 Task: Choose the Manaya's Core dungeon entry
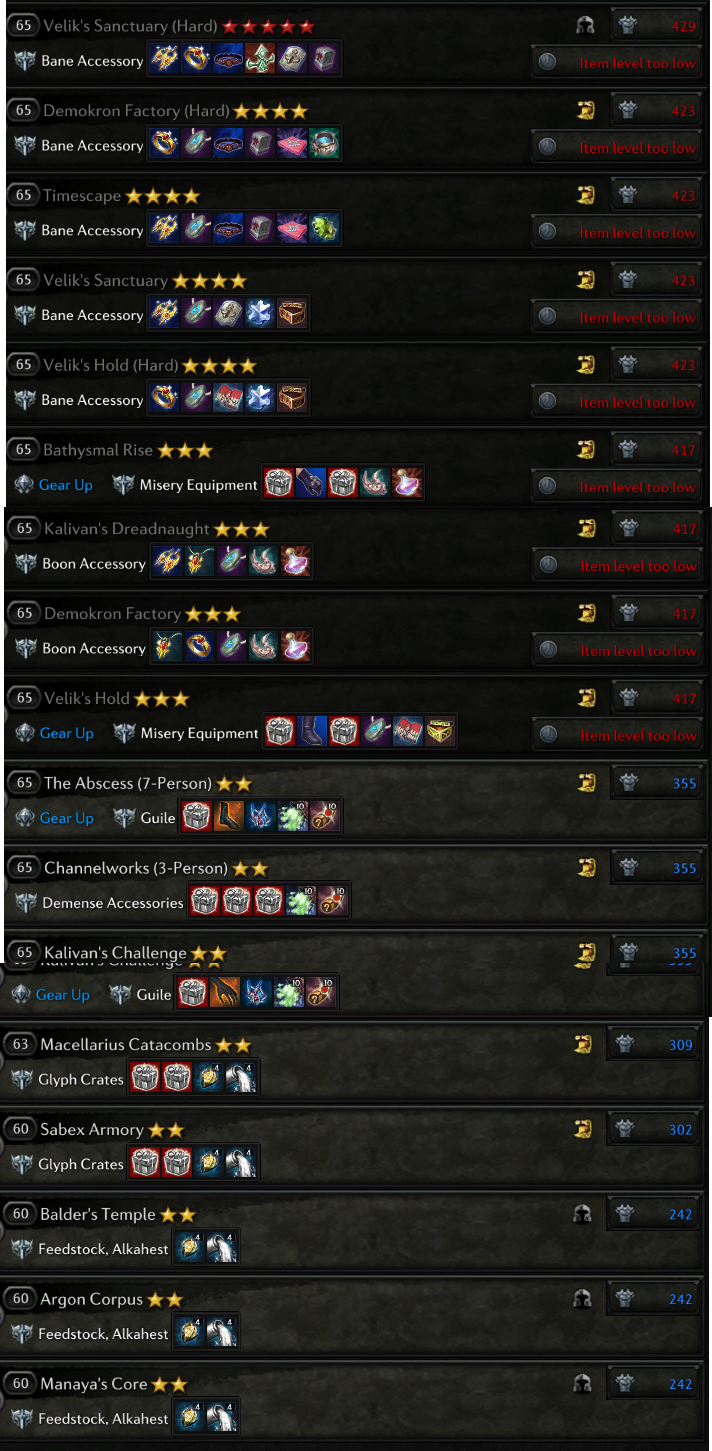353,1401
